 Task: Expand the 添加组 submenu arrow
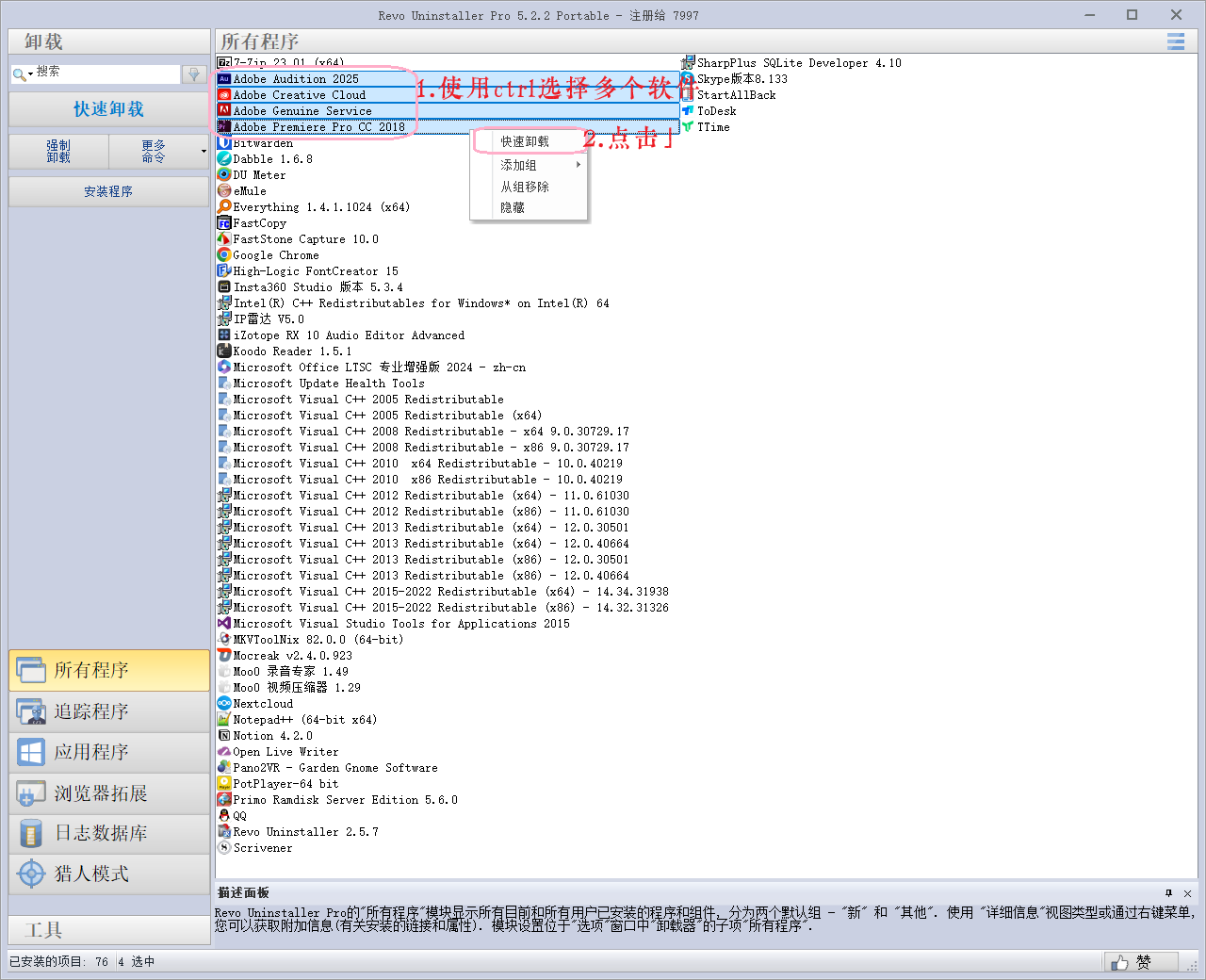click(x=579, y=165)
